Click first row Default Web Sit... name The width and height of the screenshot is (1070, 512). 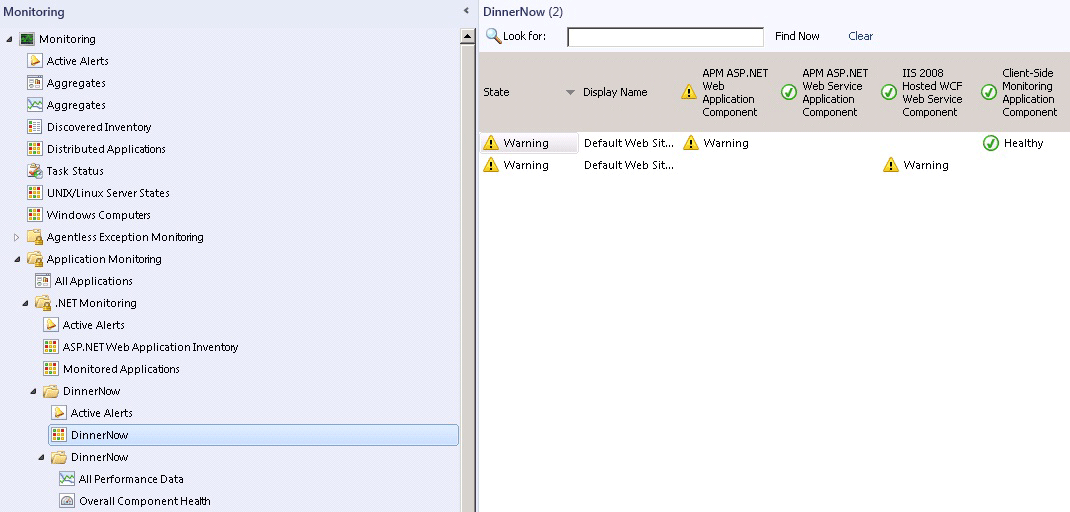pos(628,143)
